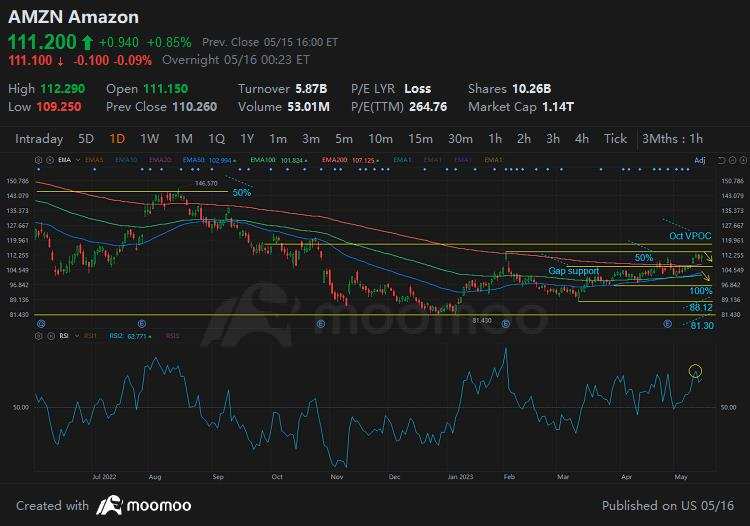Image resolution: width=750 pixels, height=526 pixels.
Task: Select the 1W weekly chart tab
Action: [x=149, y=139]
